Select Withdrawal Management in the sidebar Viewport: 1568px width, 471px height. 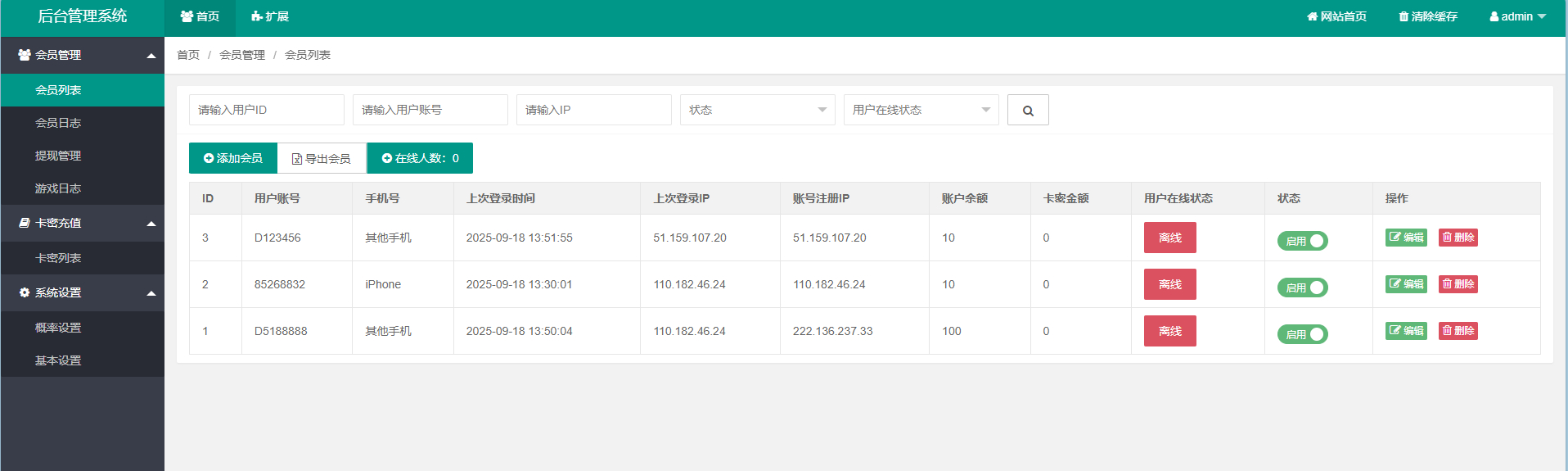pyautogui.click(x=58, y=156)
